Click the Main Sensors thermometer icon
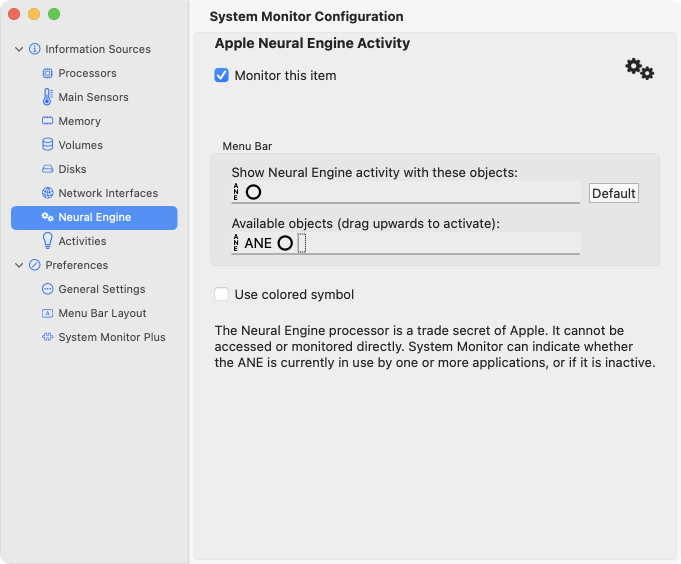This screenshot has width=681, height=564. click(47, 97)
